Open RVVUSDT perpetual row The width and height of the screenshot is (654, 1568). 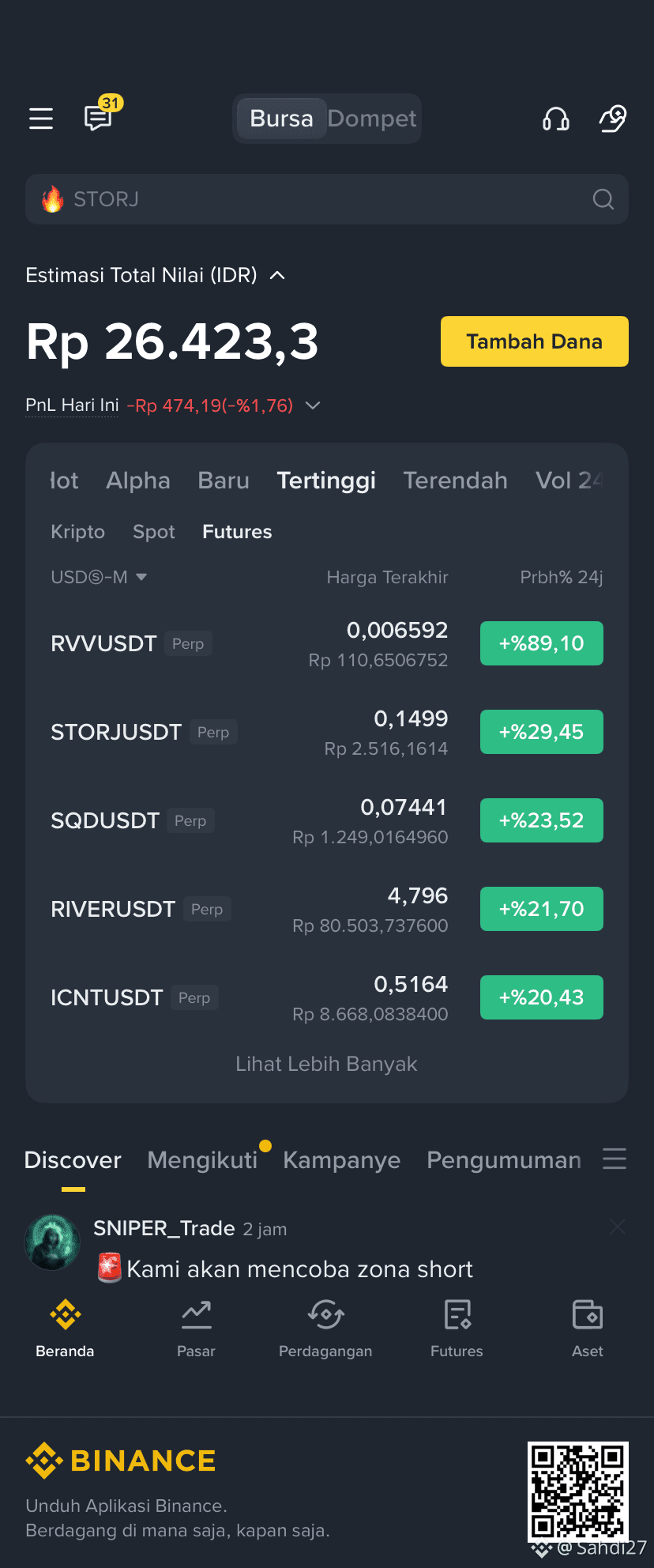pyautogui.click(x=327, y=643)
